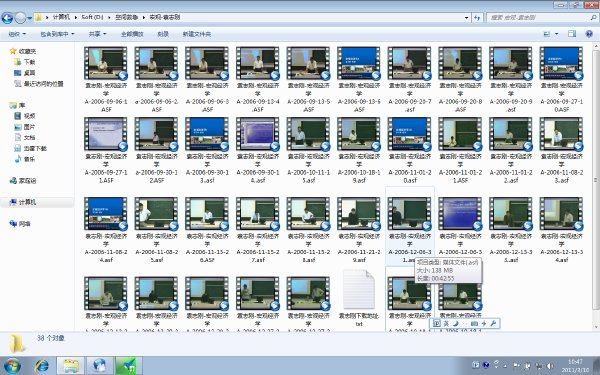Click the 刻录 (Burn) button
This screenshot has width=600, height=375.
point(163,34)
